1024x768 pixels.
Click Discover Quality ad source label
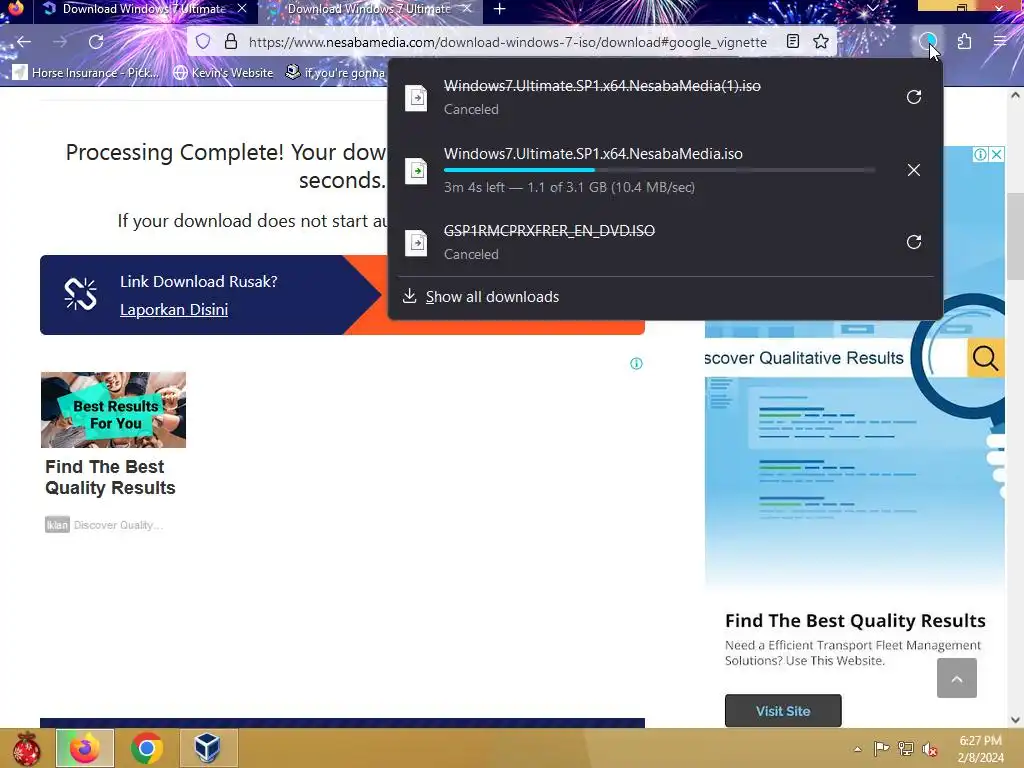(118, 525)
